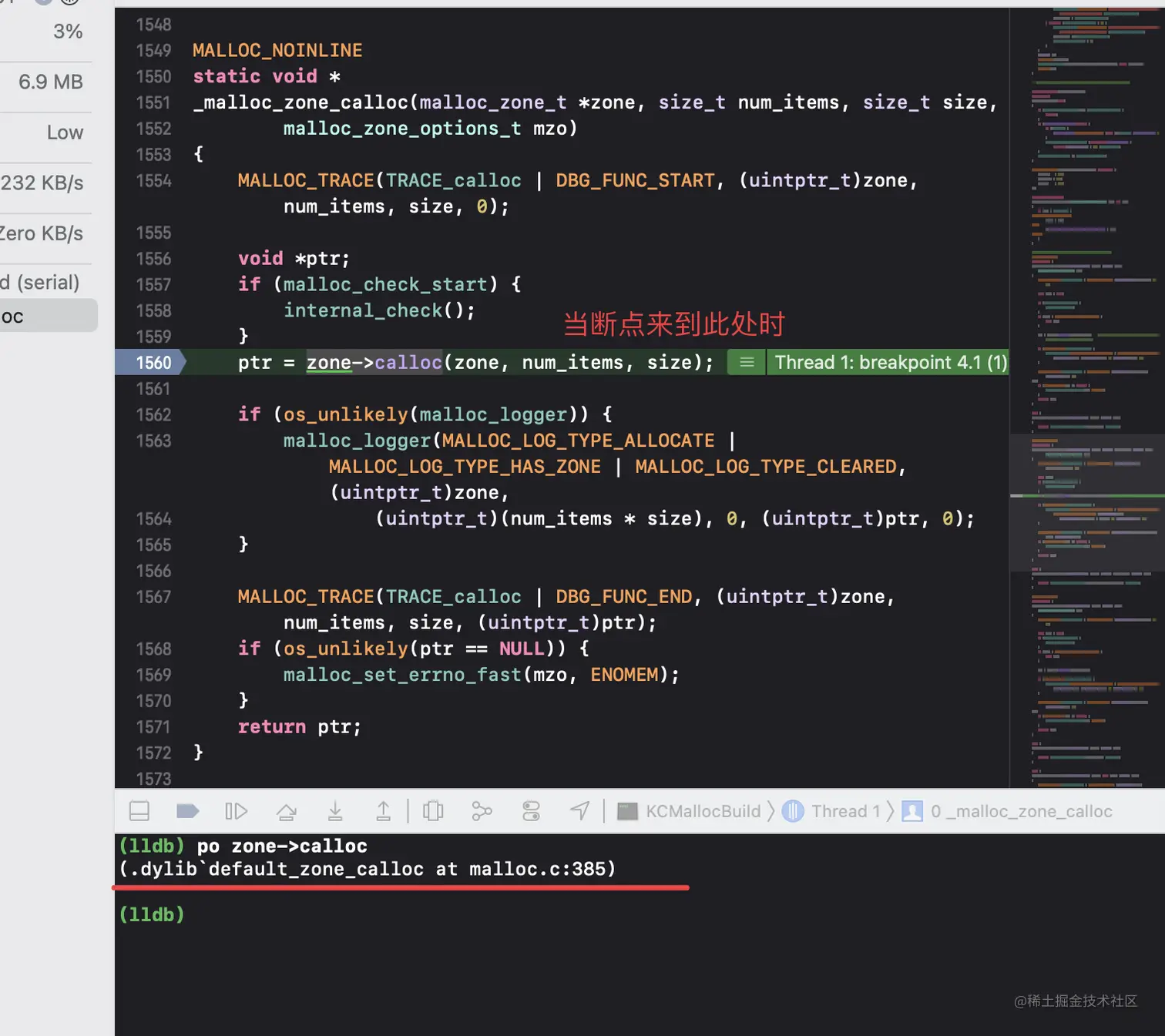Image resolution: width=1165 pixels, height=1036 pixels.
Task: Click the internal_check() call
Action: click(x=379, y=310)
